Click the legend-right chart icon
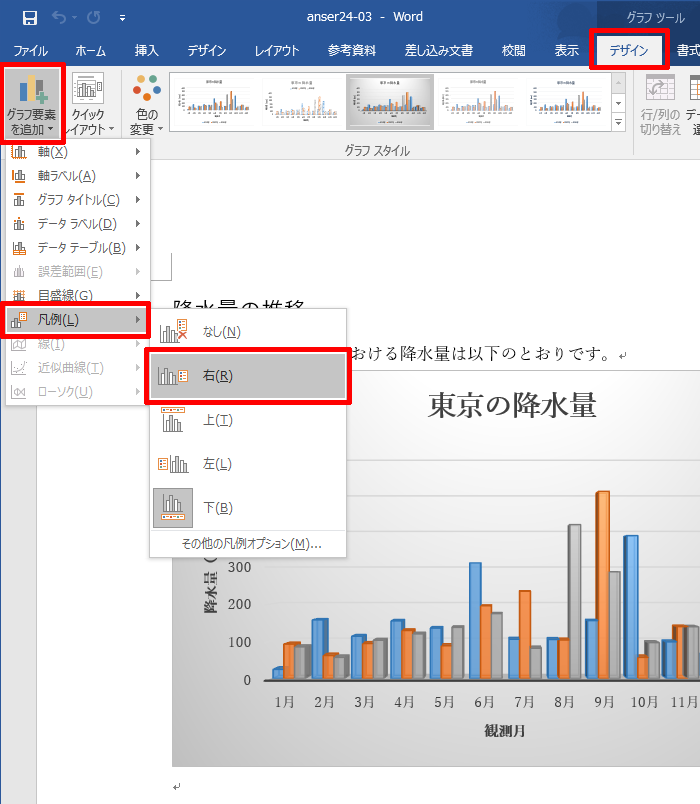Viewport: 700px width, 804px height. [x=173, y=376]
